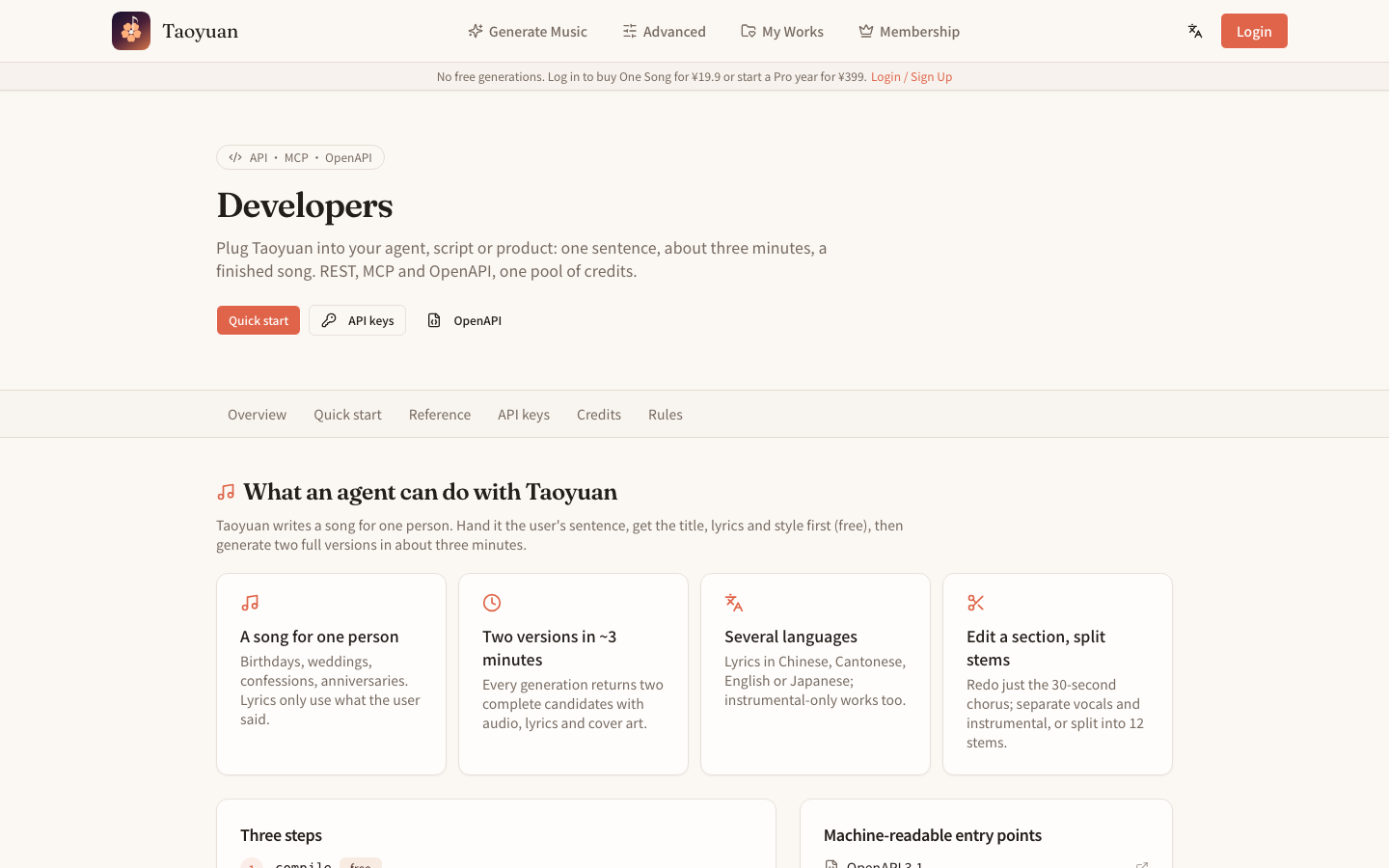Switch to the Rules tab
This screenshot has height=868, width=1389.
tap(666, 415)
